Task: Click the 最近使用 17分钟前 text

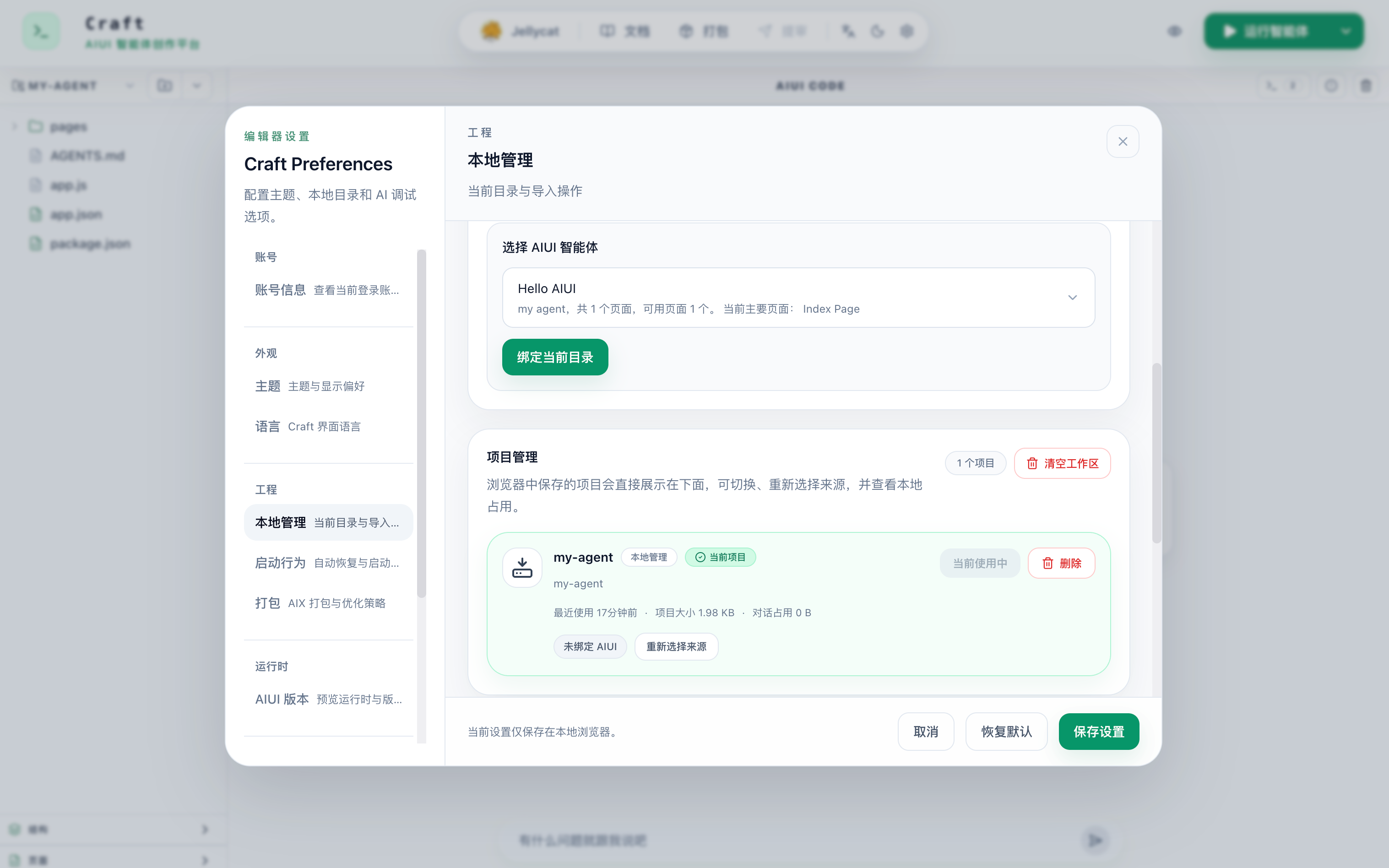Action: point(595,613)
